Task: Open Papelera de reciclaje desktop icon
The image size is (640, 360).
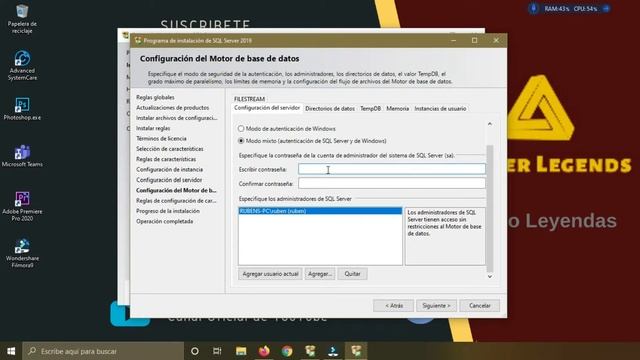Action: (22, 18)
